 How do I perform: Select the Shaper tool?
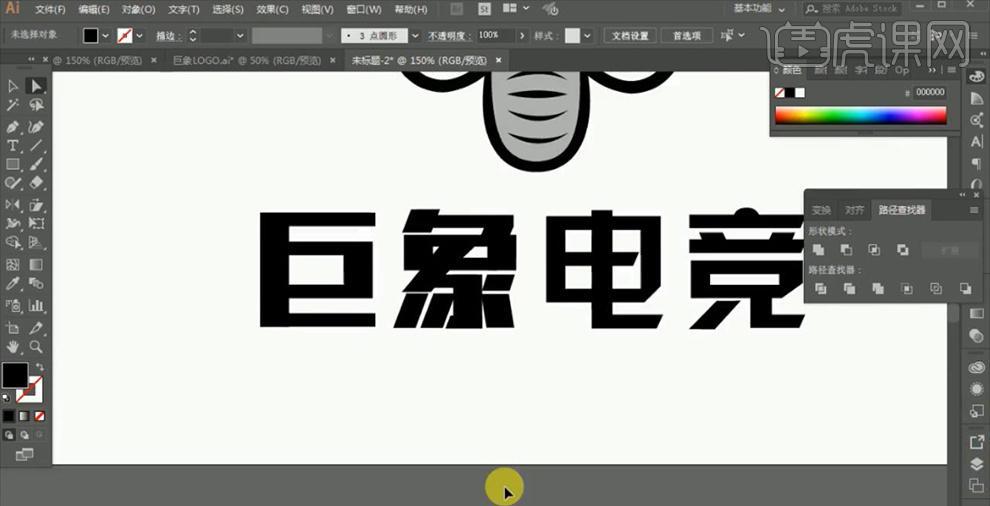pyautogui.click(x=13, y=183)
